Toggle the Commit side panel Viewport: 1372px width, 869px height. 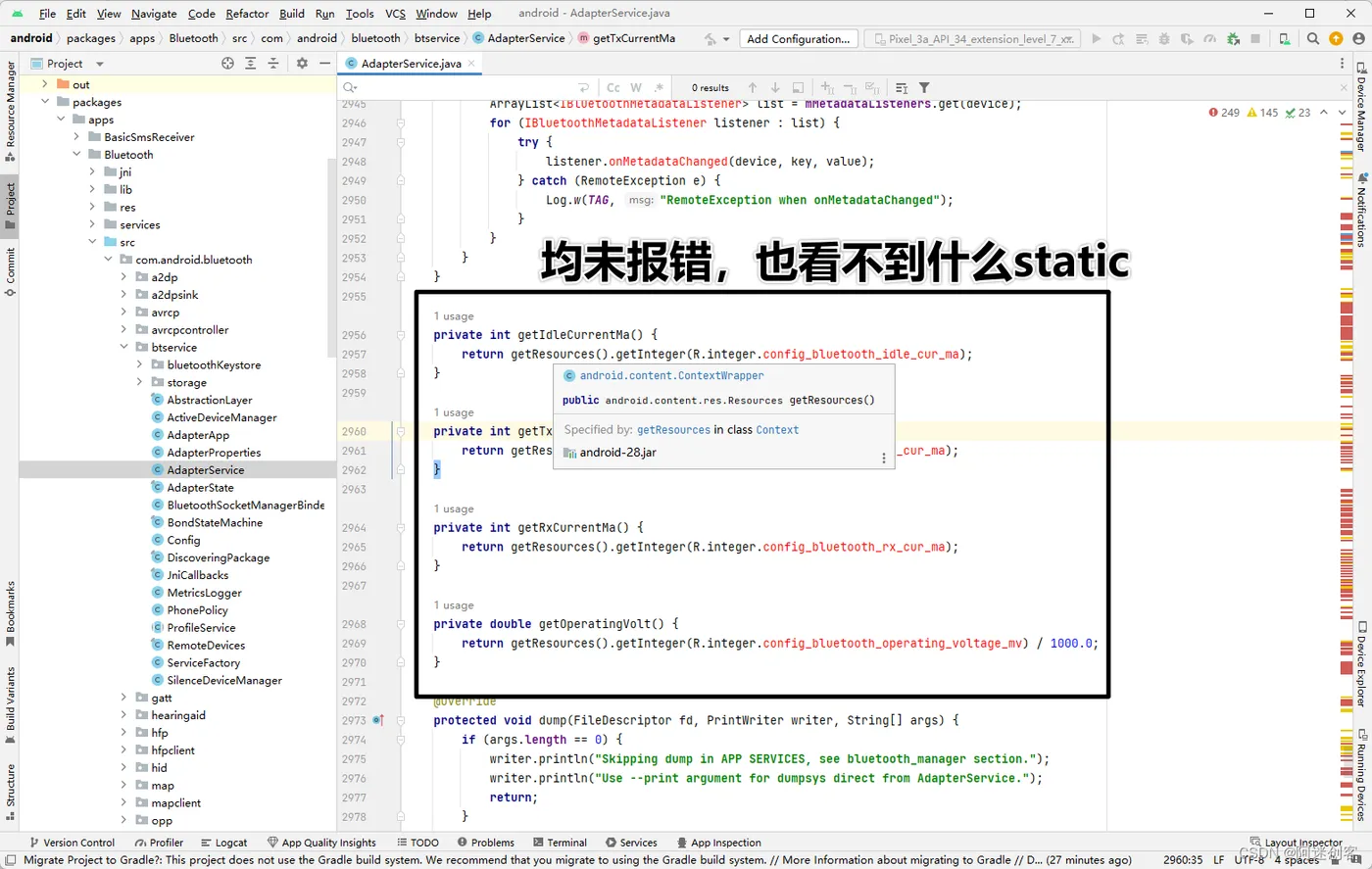click(10, 272)
